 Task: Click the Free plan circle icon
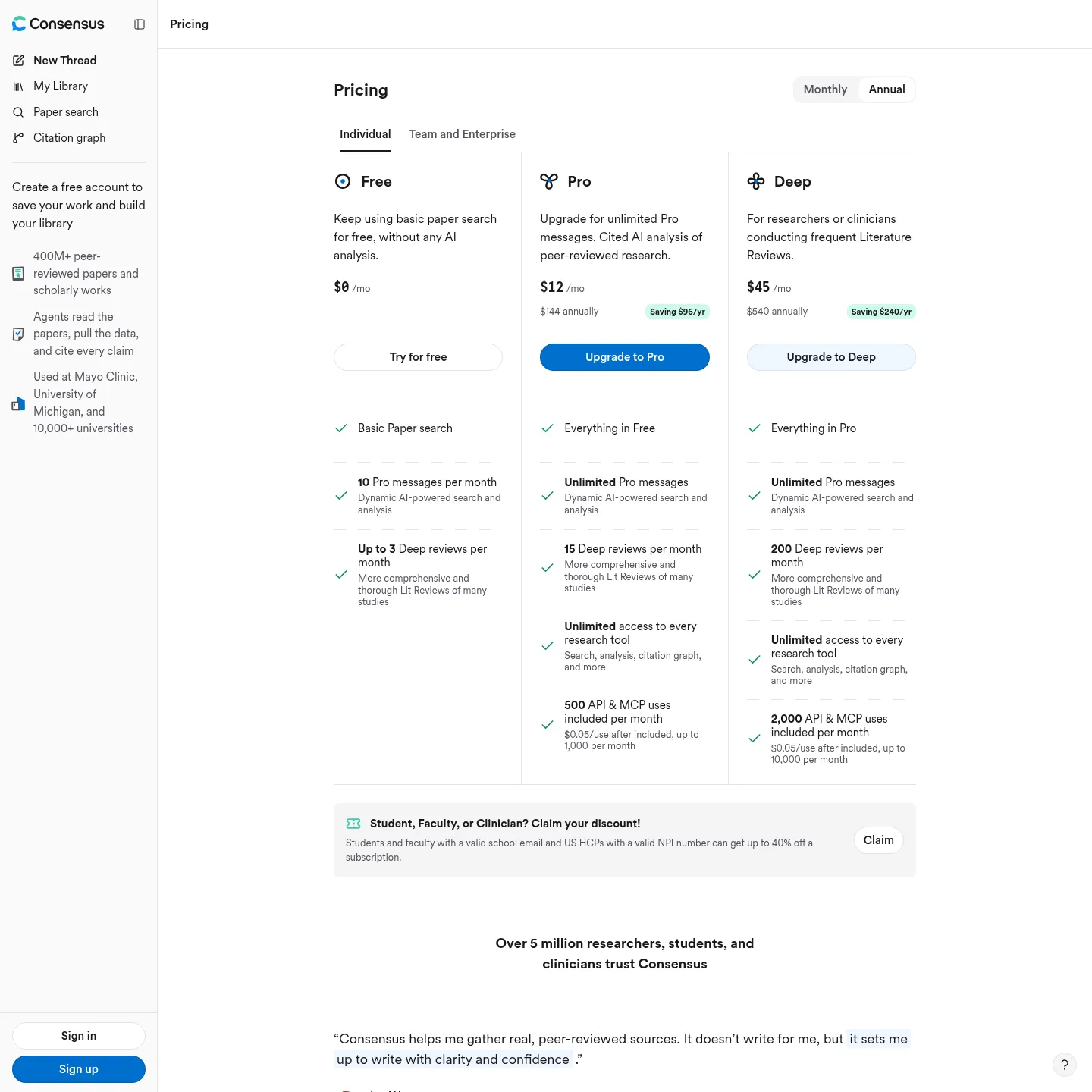coord(343,181)
